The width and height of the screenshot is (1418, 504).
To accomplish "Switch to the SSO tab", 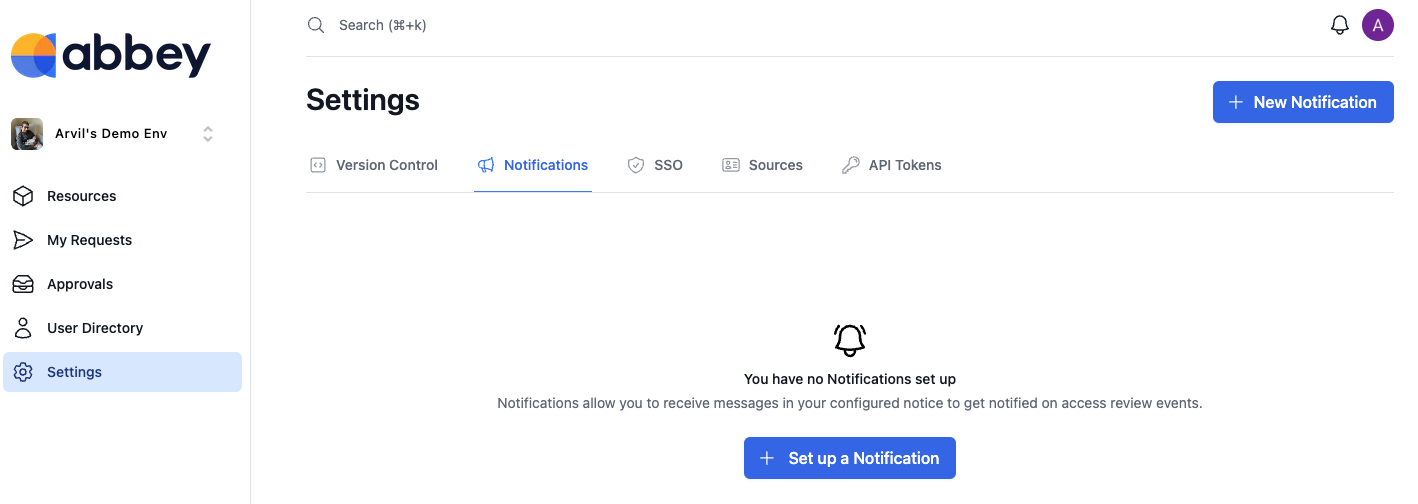I will 655,165.
